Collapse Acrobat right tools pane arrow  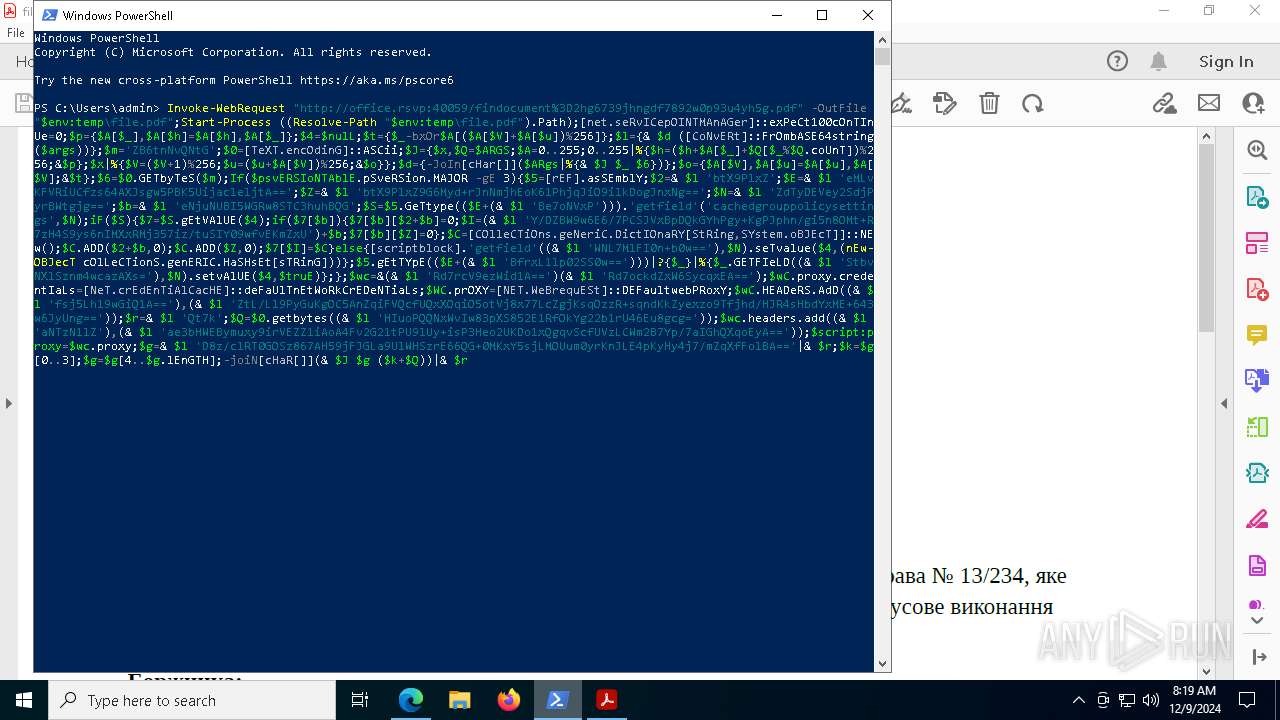point(1258,657)
